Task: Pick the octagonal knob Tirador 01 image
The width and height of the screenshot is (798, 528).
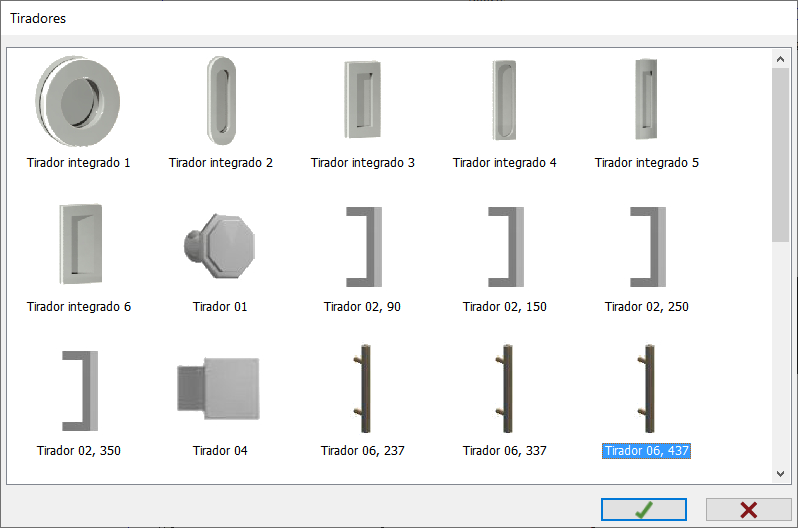Action: point(219,246)
